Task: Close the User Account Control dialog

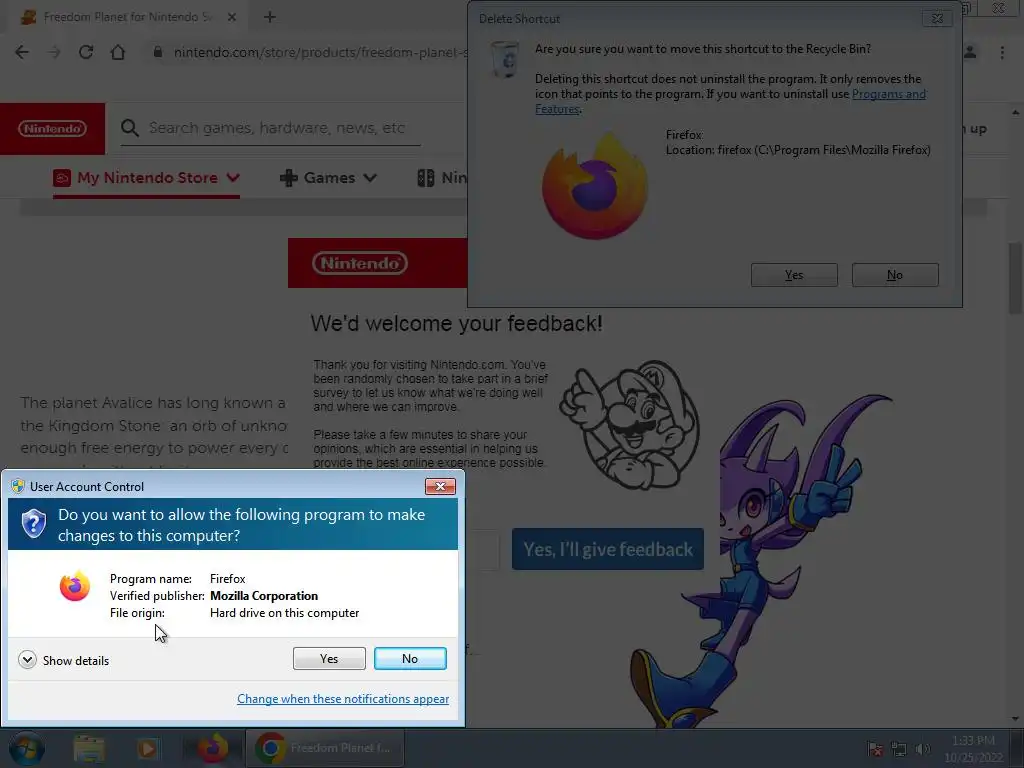Action: (x=440, y=486)
